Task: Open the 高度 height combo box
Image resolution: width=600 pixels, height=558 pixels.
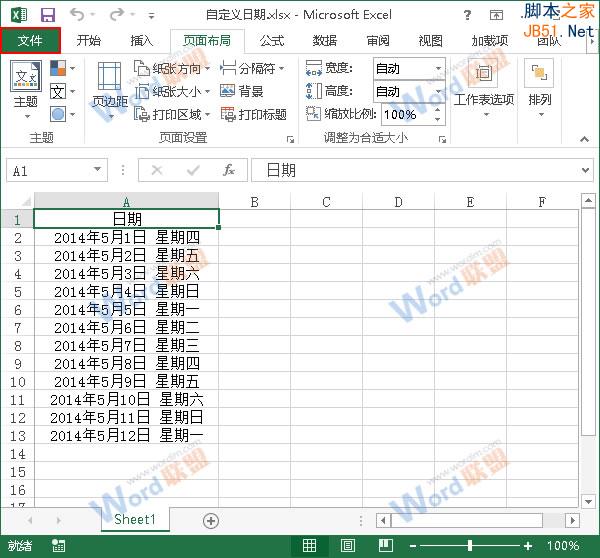Action: point(409,91)
